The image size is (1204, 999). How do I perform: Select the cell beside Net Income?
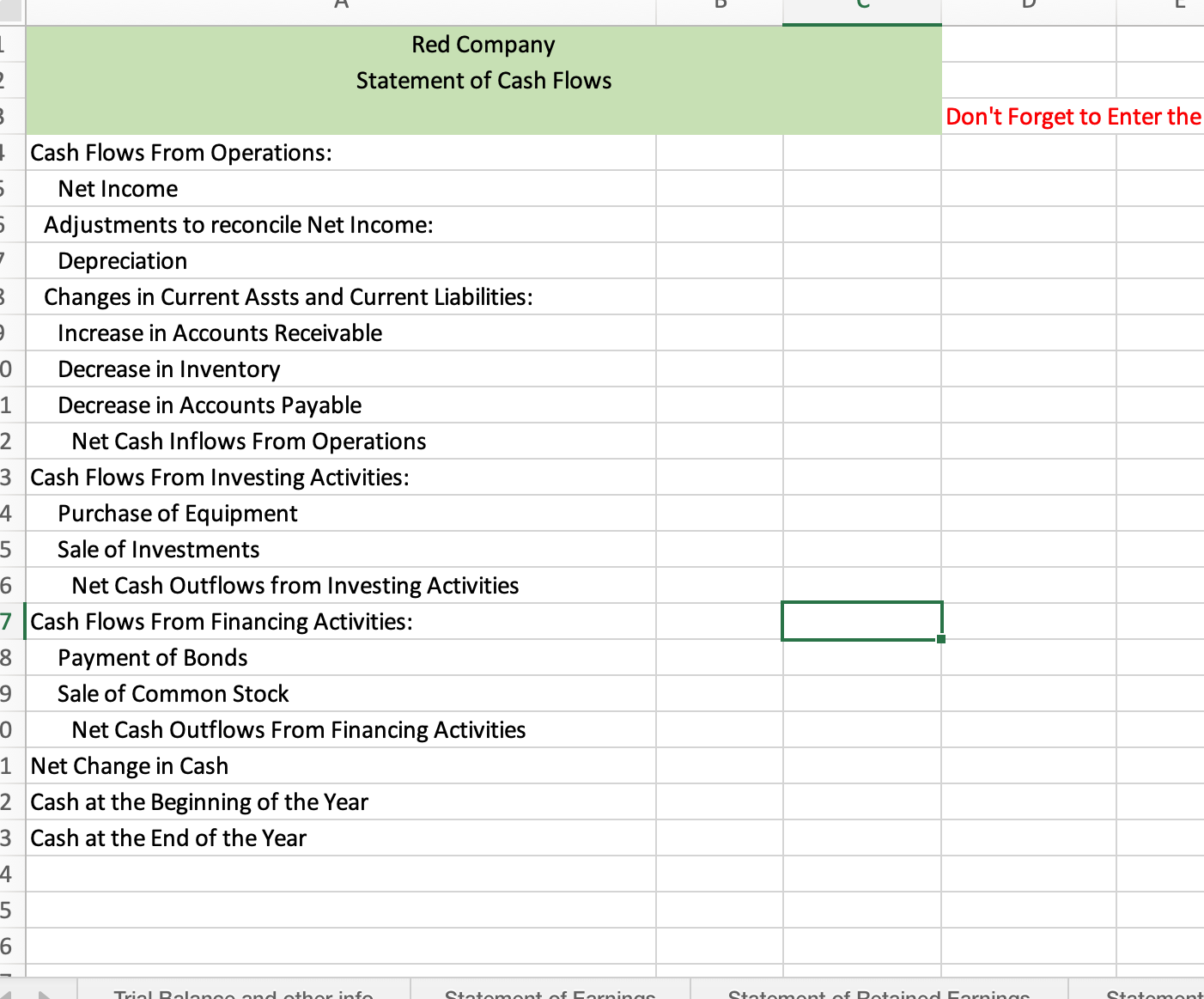click(x=719, y=188)
